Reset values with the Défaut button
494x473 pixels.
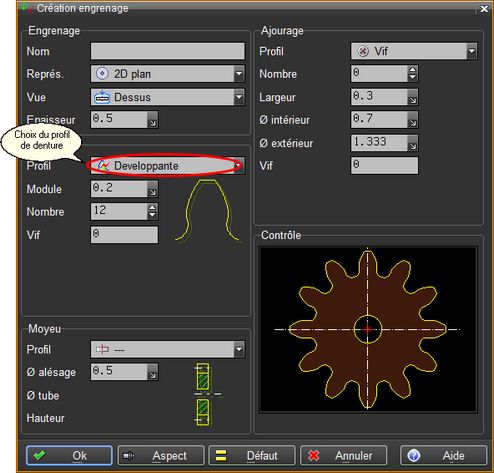point(252,455)
